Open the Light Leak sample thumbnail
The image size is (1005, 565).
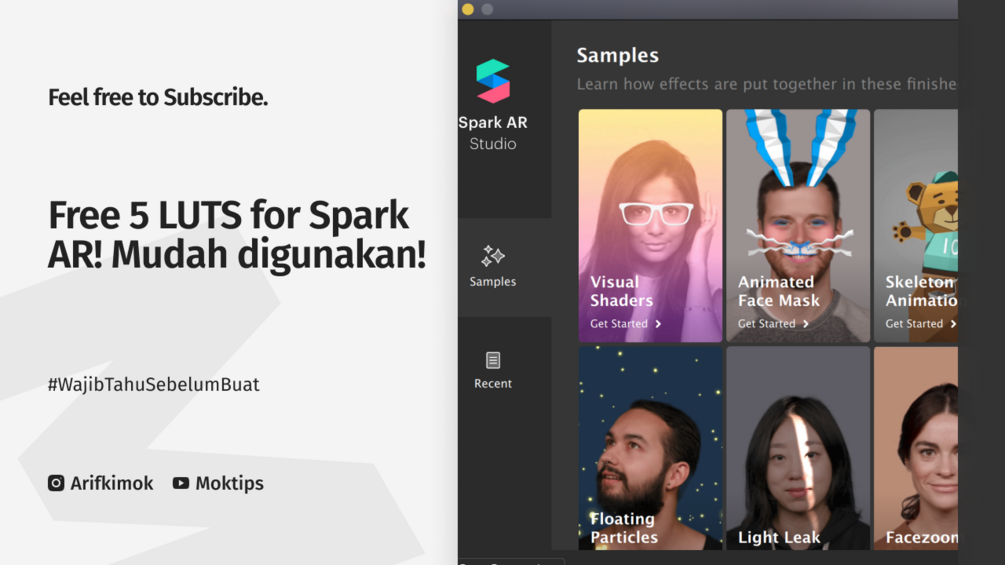click(x=798, y=448)
